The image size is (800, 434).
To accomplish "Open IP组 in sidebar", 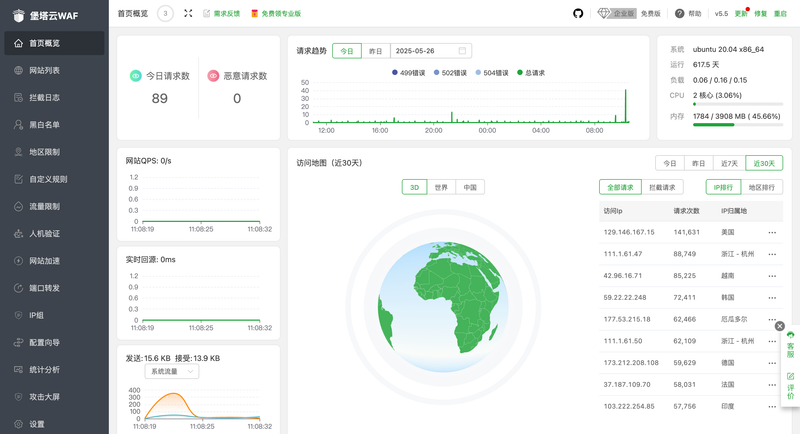I will click(x=54, y=315).
